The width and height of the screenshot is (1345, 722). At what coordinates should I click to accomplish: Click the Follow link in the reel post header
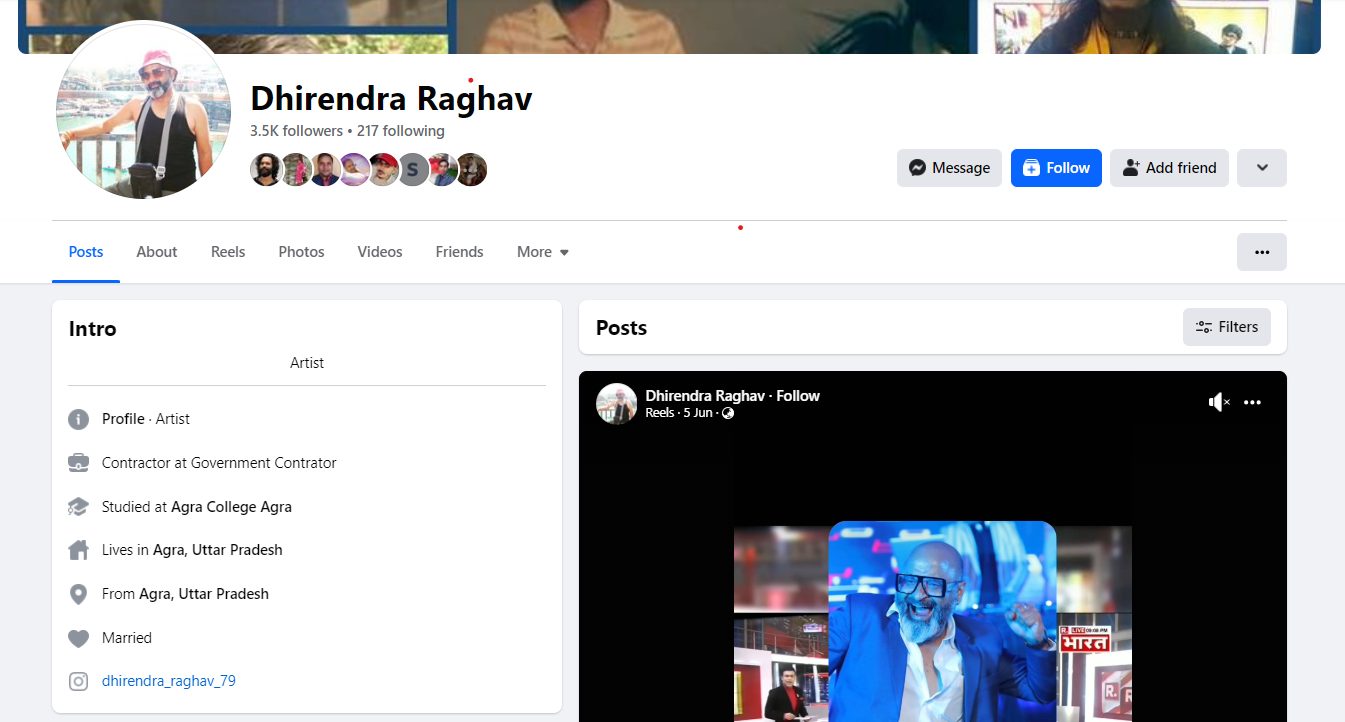(x=798, y=396)
